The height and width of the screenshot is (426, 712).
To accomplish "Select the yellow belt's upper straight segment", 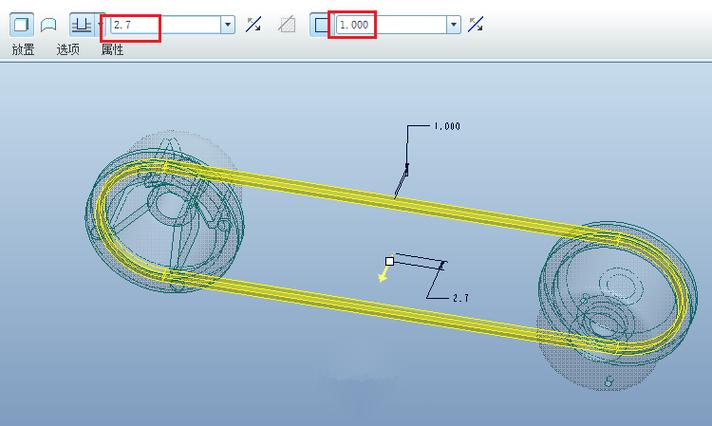I will click(x=400, y=197).
